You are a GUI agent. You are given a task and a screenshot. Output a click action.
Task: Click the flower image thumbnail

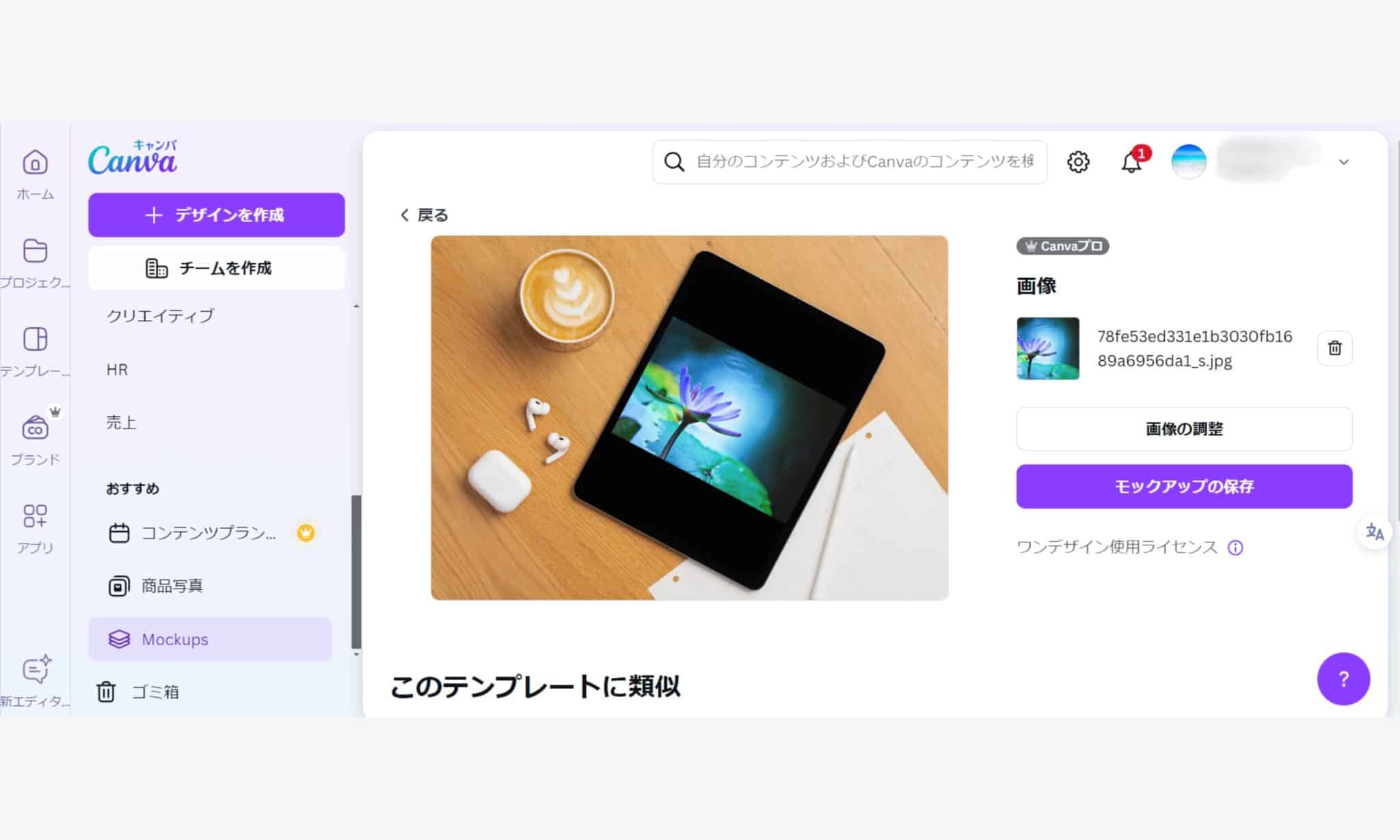coord(1047,347)
